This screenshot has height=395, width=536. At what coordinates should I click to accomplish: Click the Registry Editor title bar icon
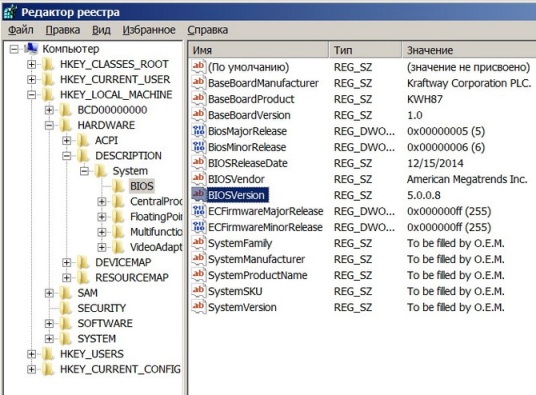point(10,12)
